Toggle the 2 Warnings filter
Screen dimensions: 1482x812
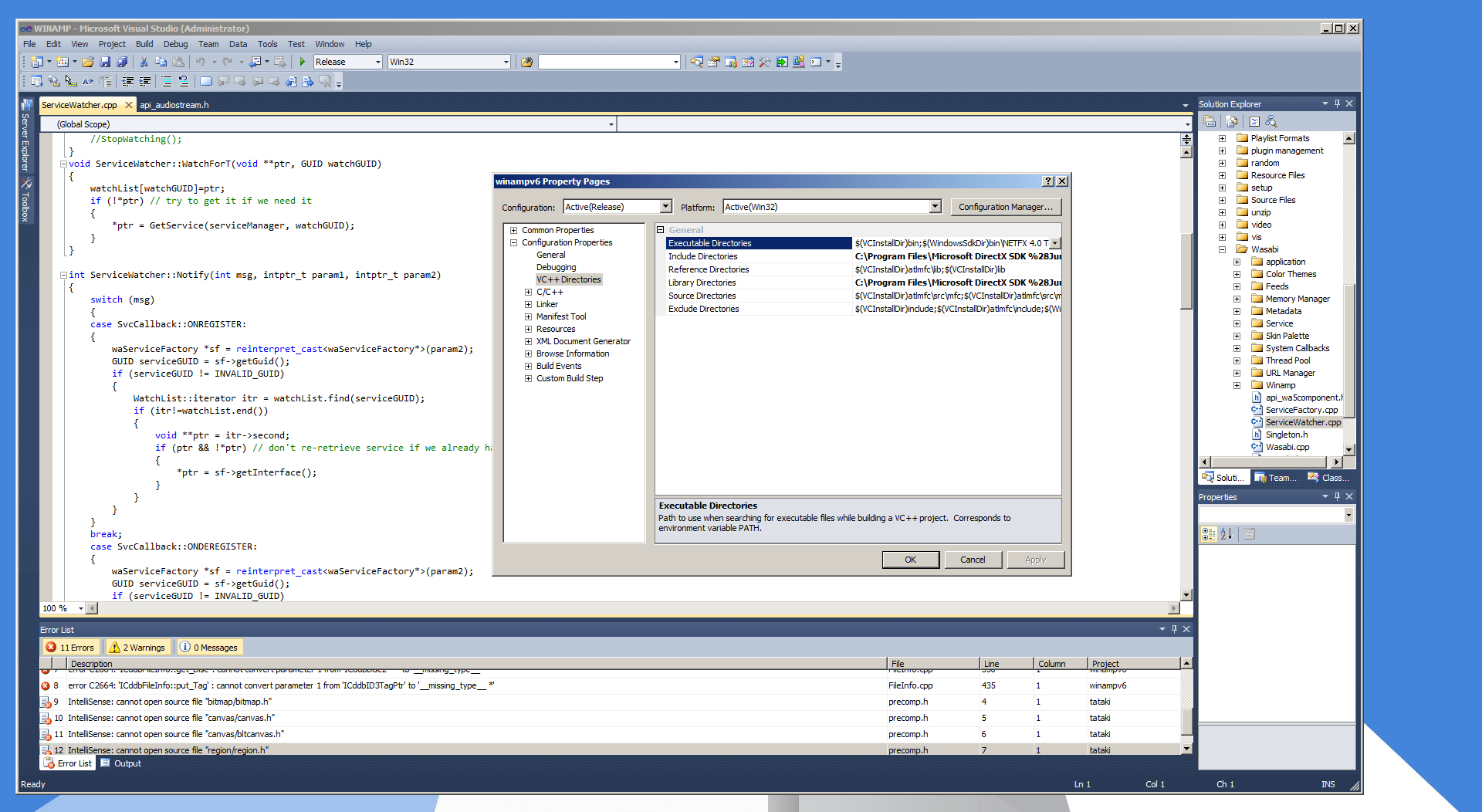pyautogui.click(x=137, y=648)
